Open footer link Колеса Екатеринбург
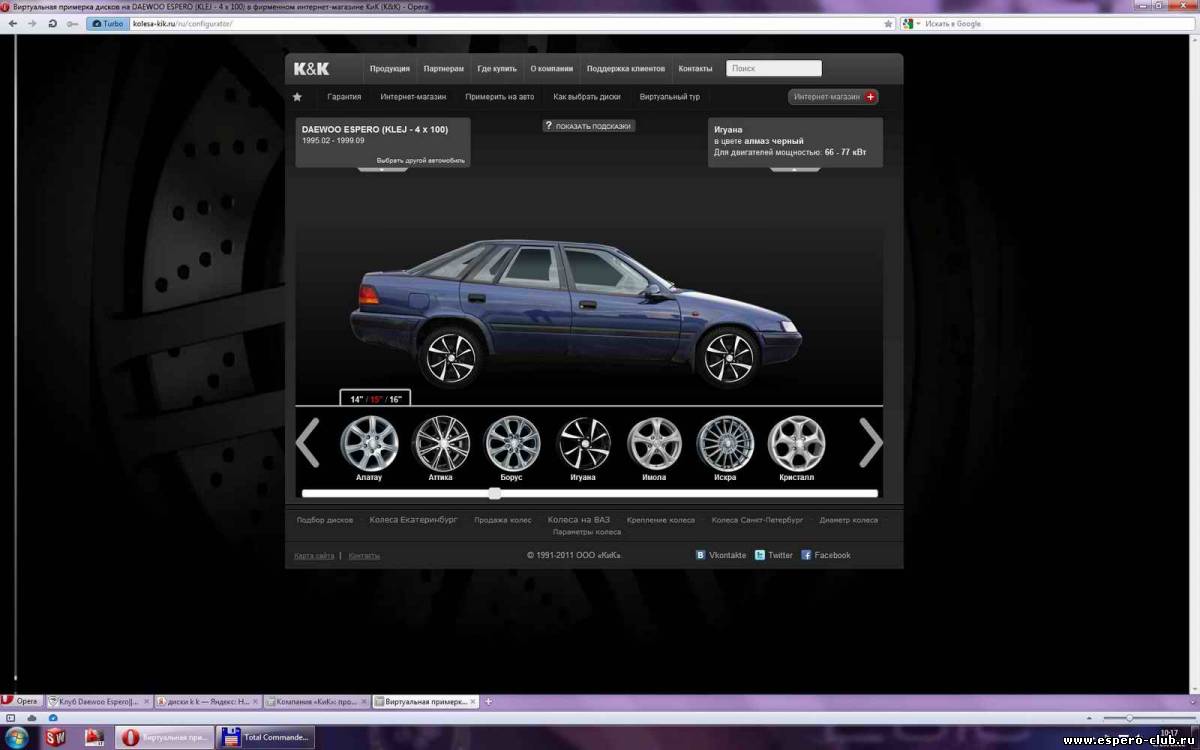The height and width of the screenshot is (750, 1200). [414, 520]
